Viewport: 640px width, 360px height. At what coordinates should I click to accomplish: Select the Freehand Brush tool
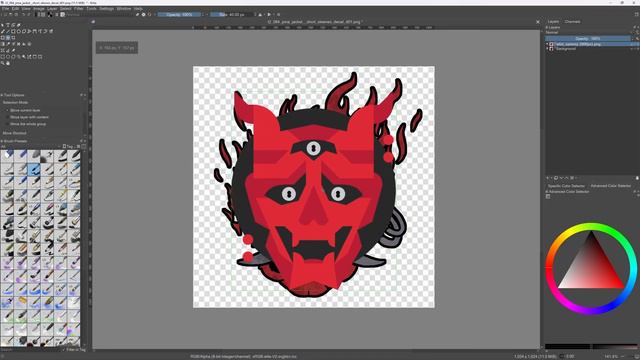click(2, 31)
